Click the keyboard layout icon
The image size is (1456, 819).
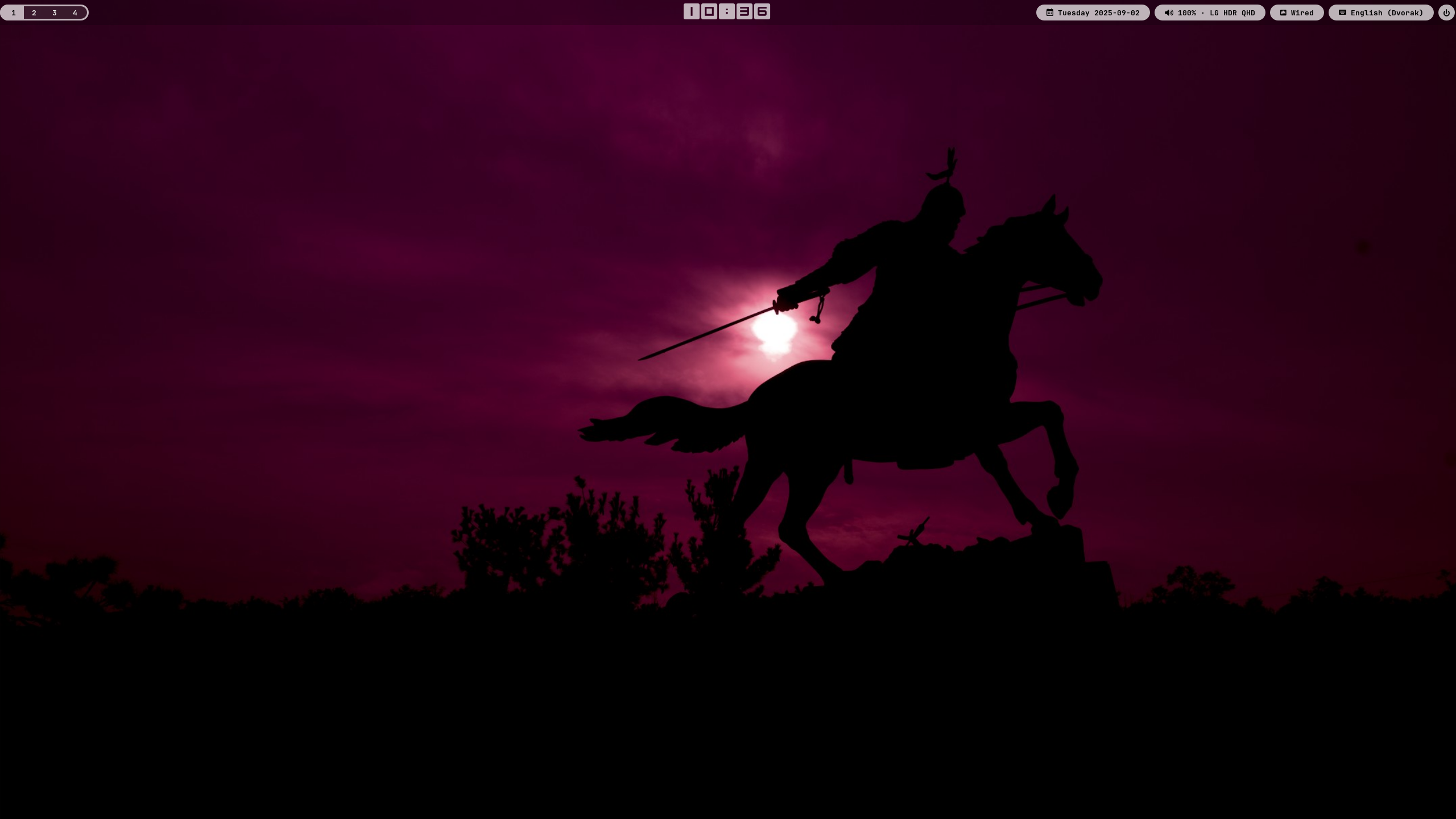coord(1342,13)
